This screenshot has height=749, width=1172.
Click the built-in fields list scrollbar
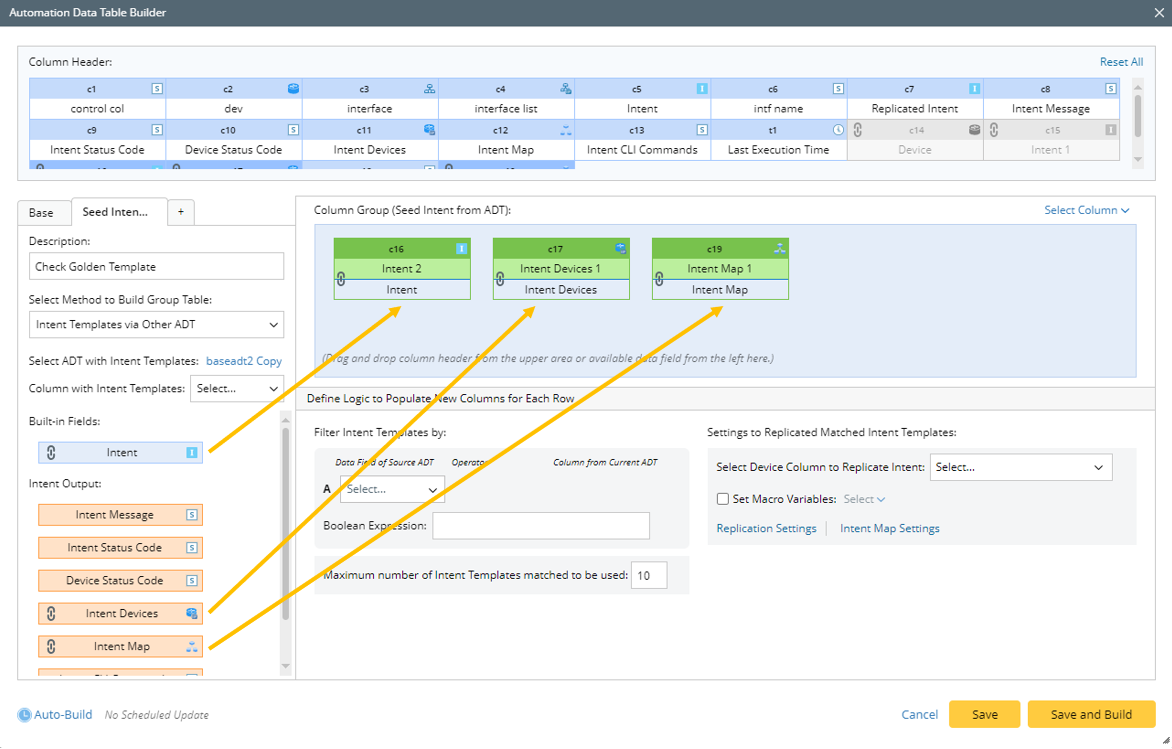pos(285,523)
